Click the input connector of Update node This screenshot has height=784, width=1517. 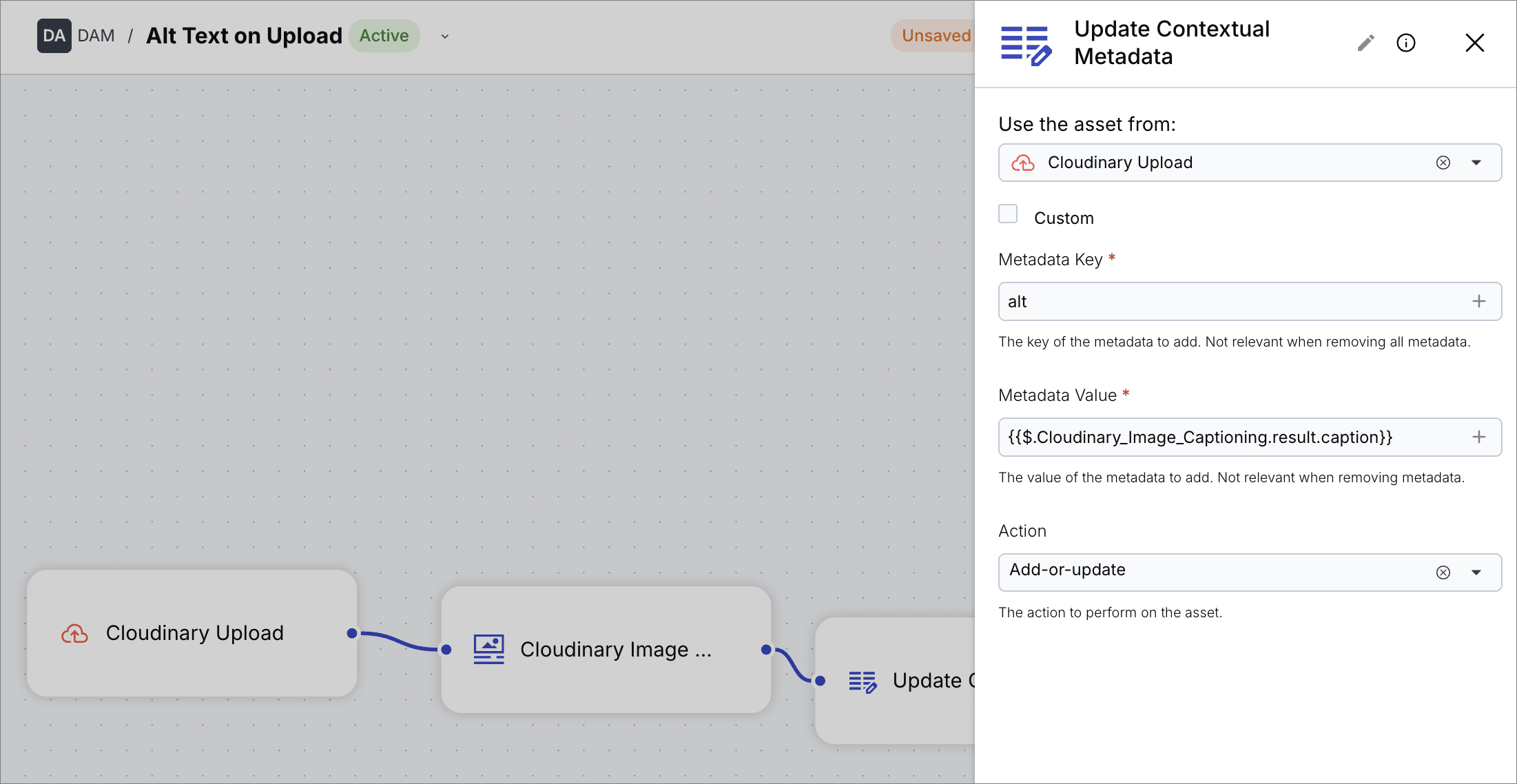click(820, 681)
